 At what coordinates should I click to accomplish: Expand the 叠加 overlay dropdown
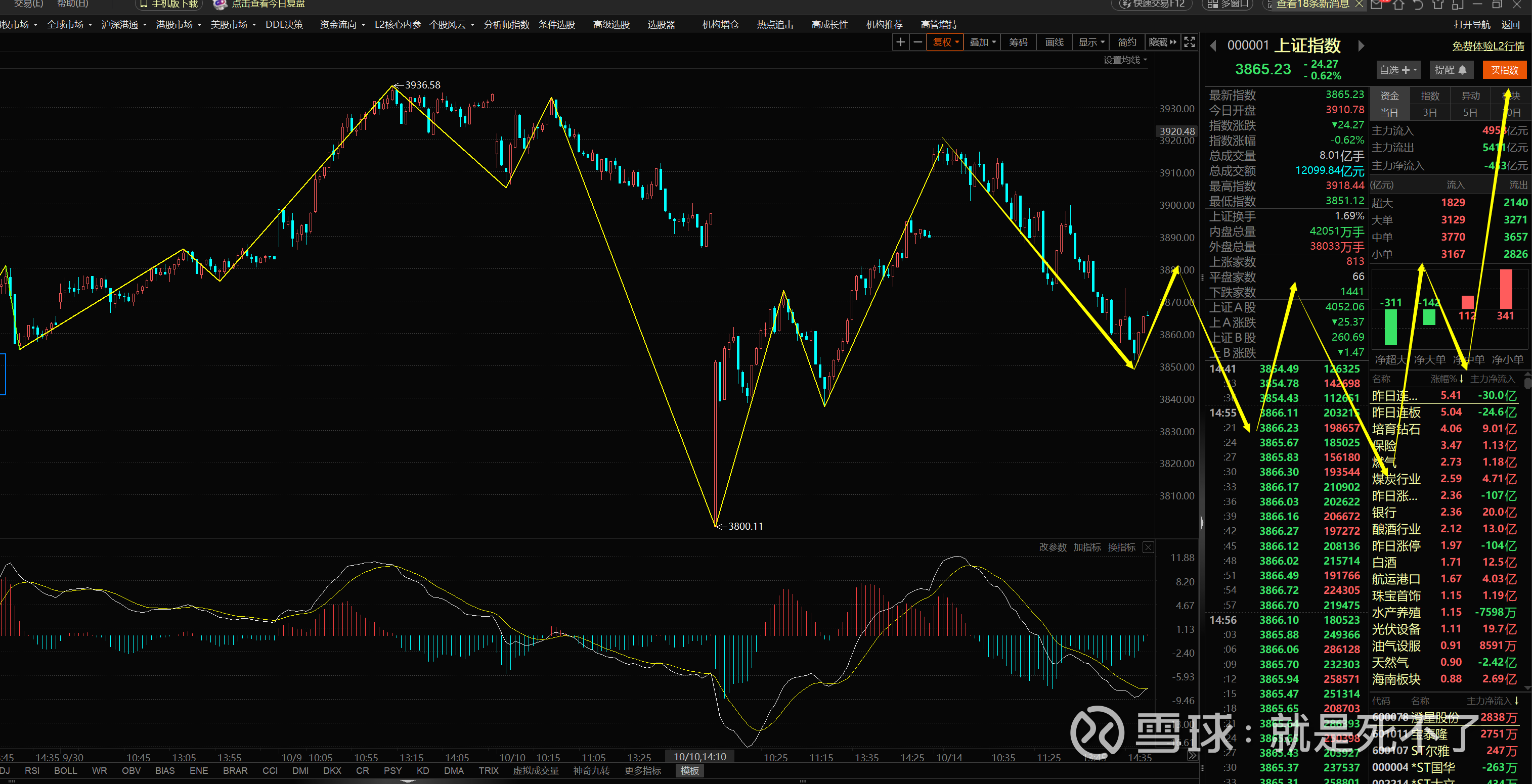[983, 42]
